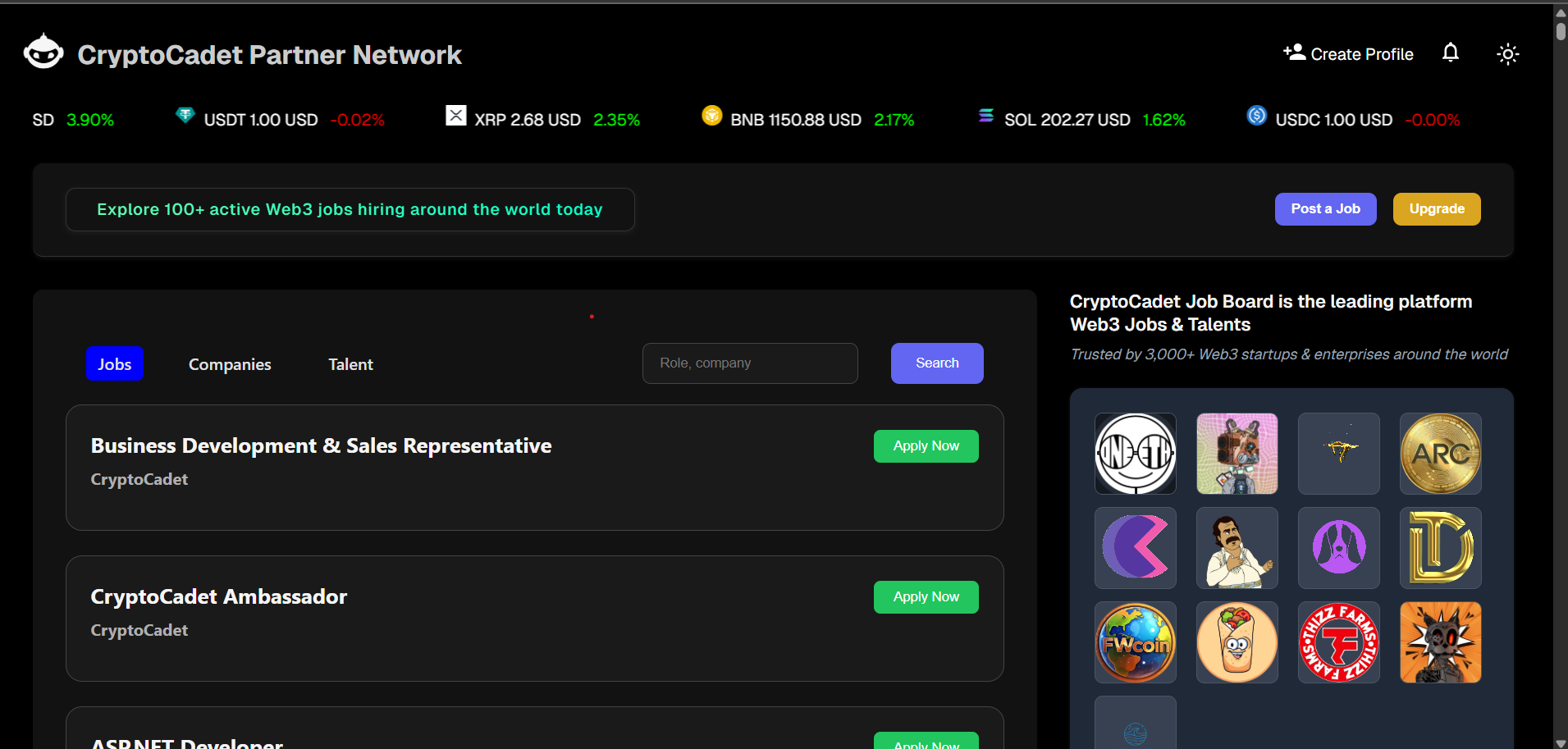Click the purple-pink C logo
This screenshot has height=749, width=1568.
(1135, 548)
